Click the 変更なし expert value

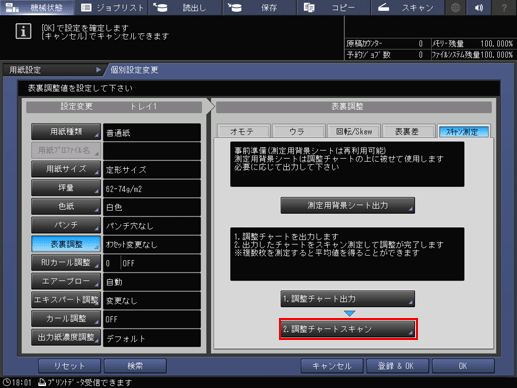click(152, 301)
